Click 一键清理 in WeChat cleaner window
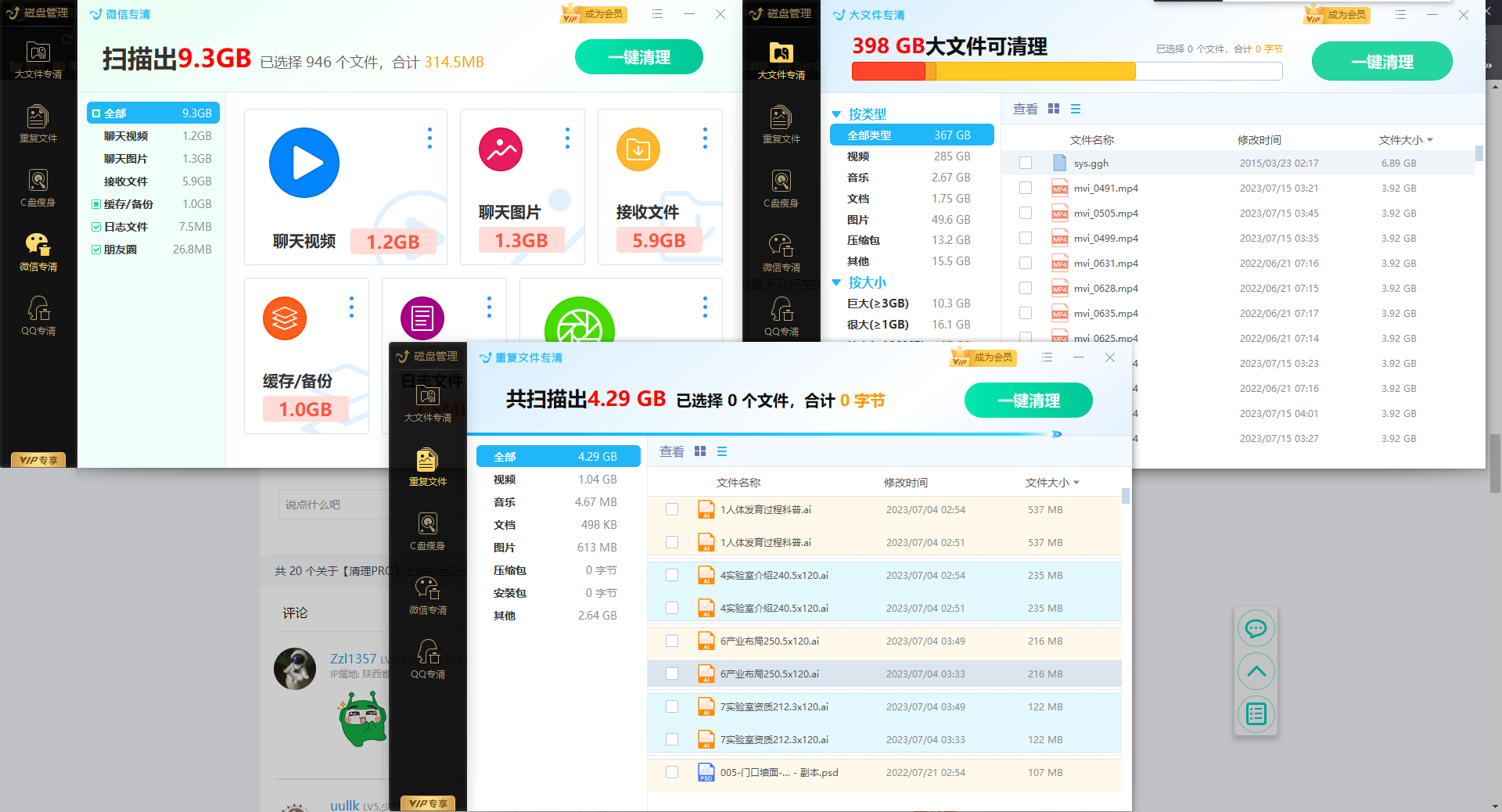The width and height of the screenshot is (1502, 812). 639,57
